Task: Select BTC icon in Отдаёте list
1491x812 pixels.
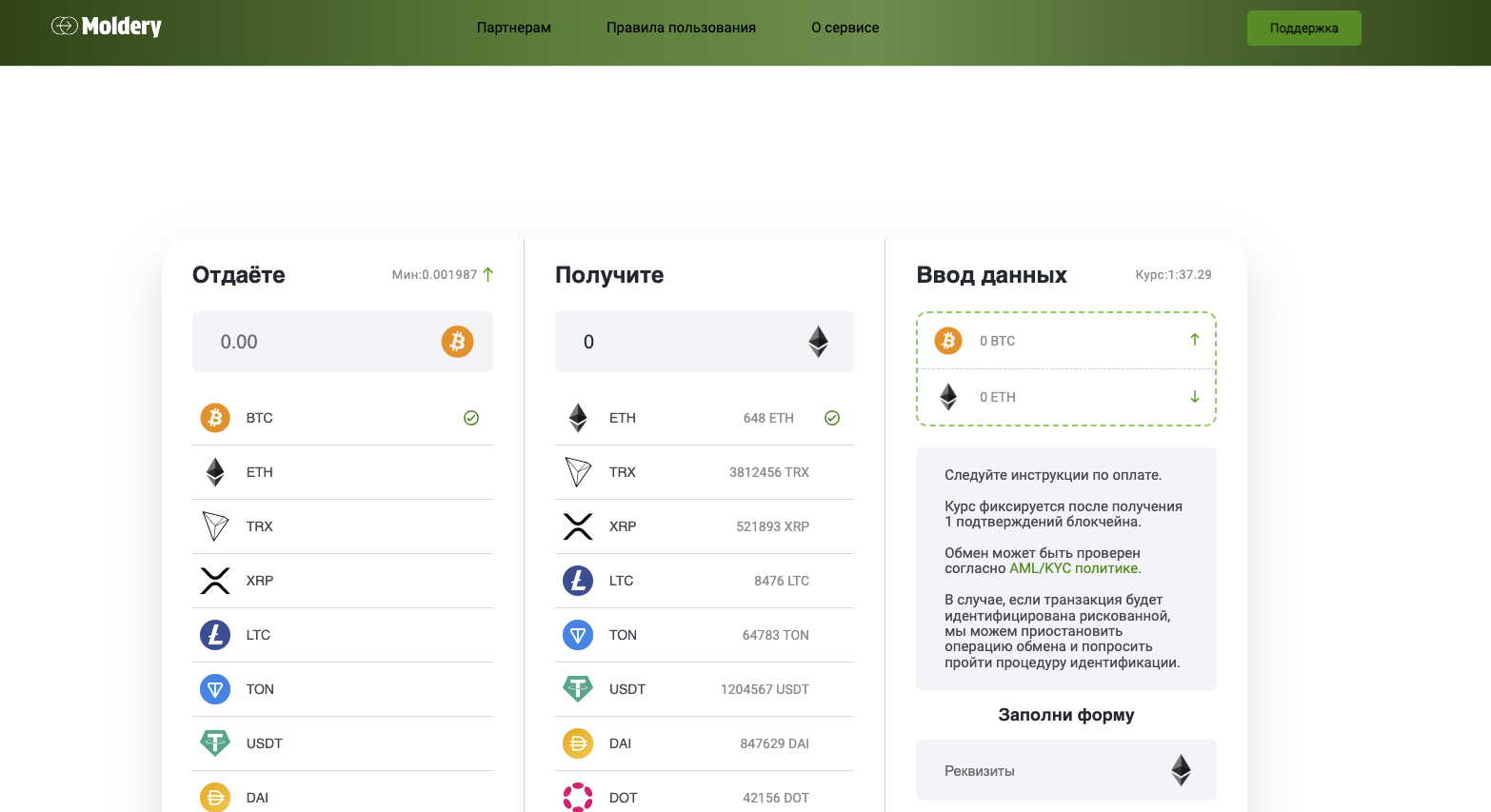Action: pyautogui.click(x=215, y=418)
